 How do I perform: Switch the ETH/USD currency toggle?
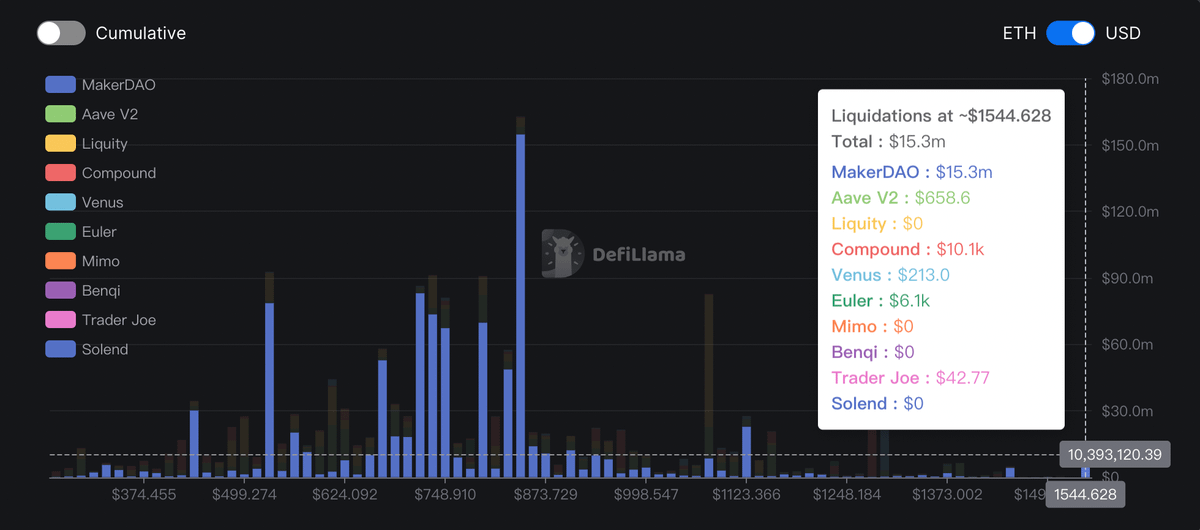coord(1070,33)
